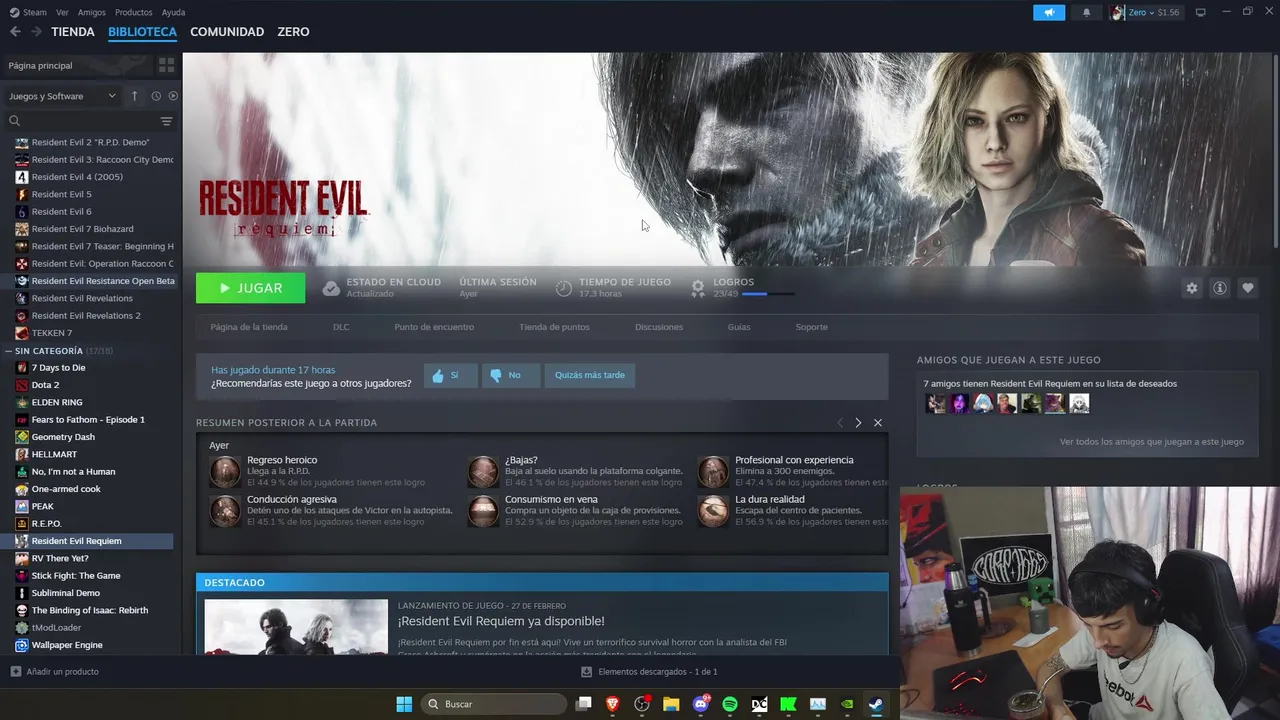Go back with the left navigation arrow

tap(15, 32)
